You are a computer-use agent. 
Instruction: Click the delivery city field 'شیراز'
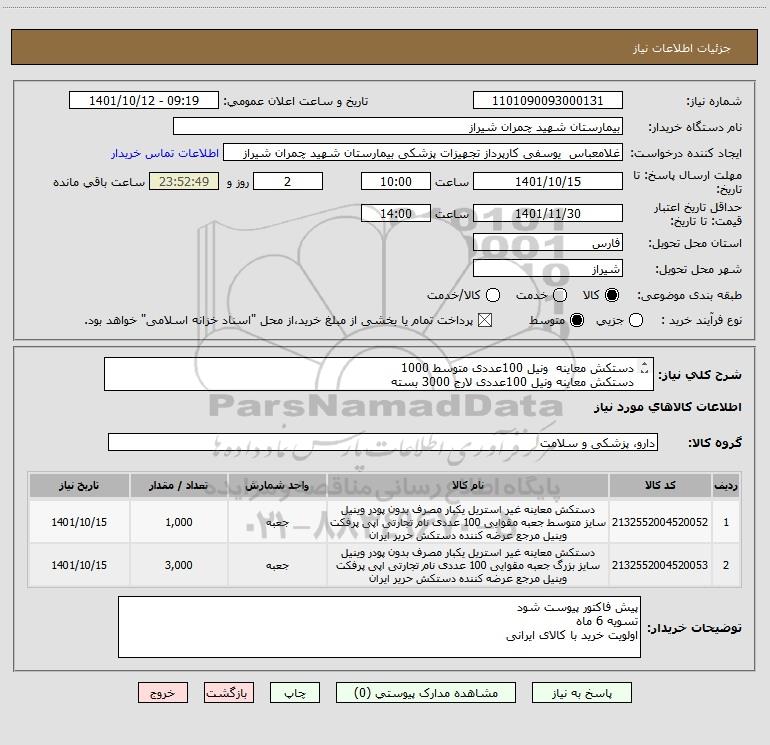tap(548, 269)
